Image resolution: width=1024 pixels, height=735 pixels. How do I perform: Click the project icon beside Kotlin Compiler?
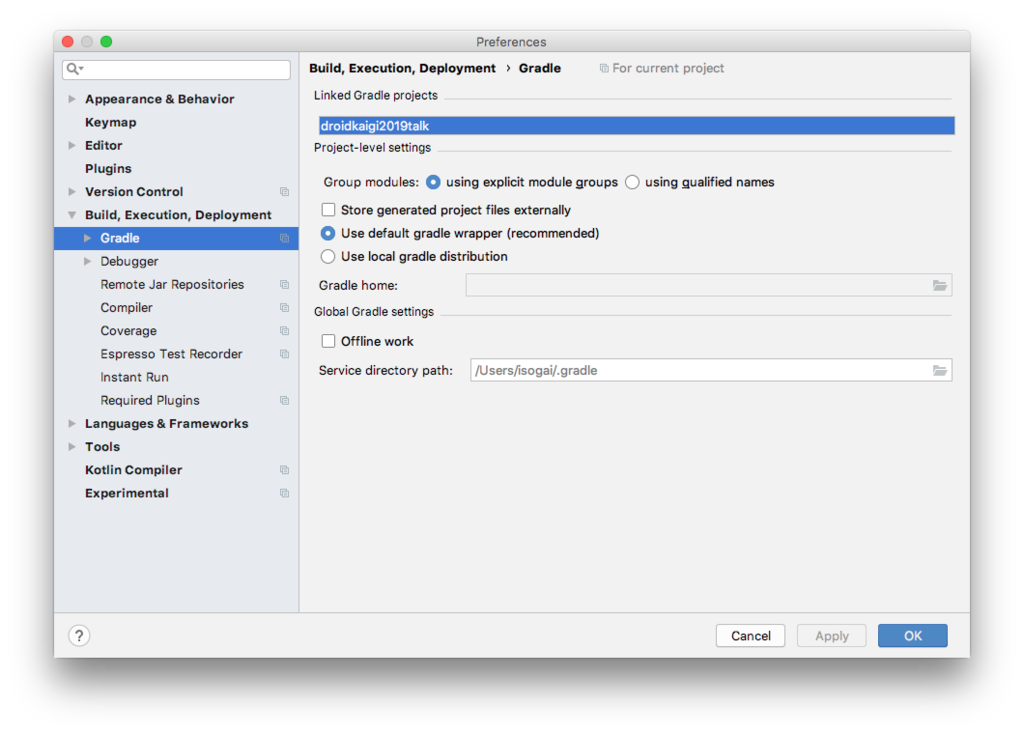pyautogui.click(x=284, y=470)
